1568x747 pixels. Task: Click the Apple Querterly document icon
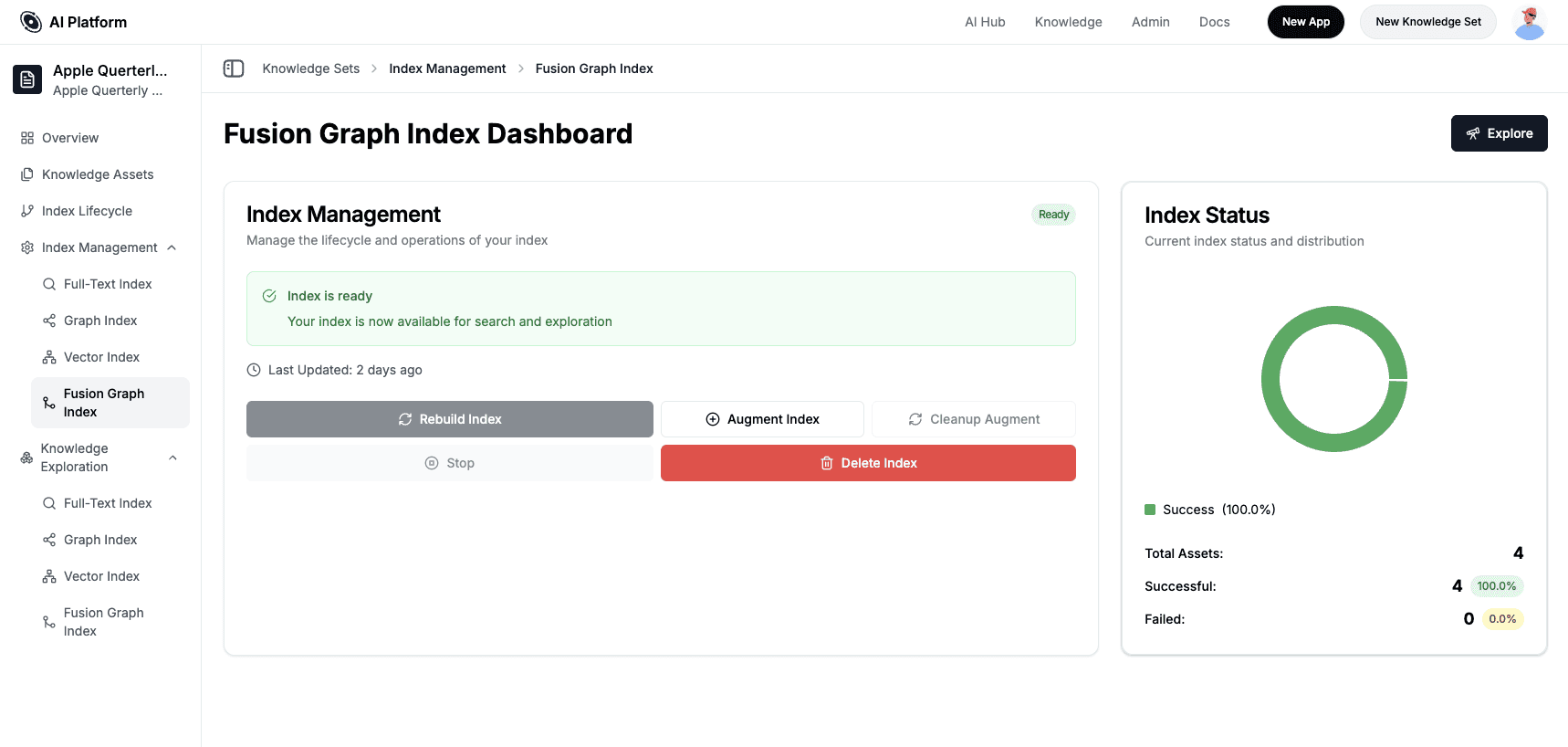[x=27, y=79]
